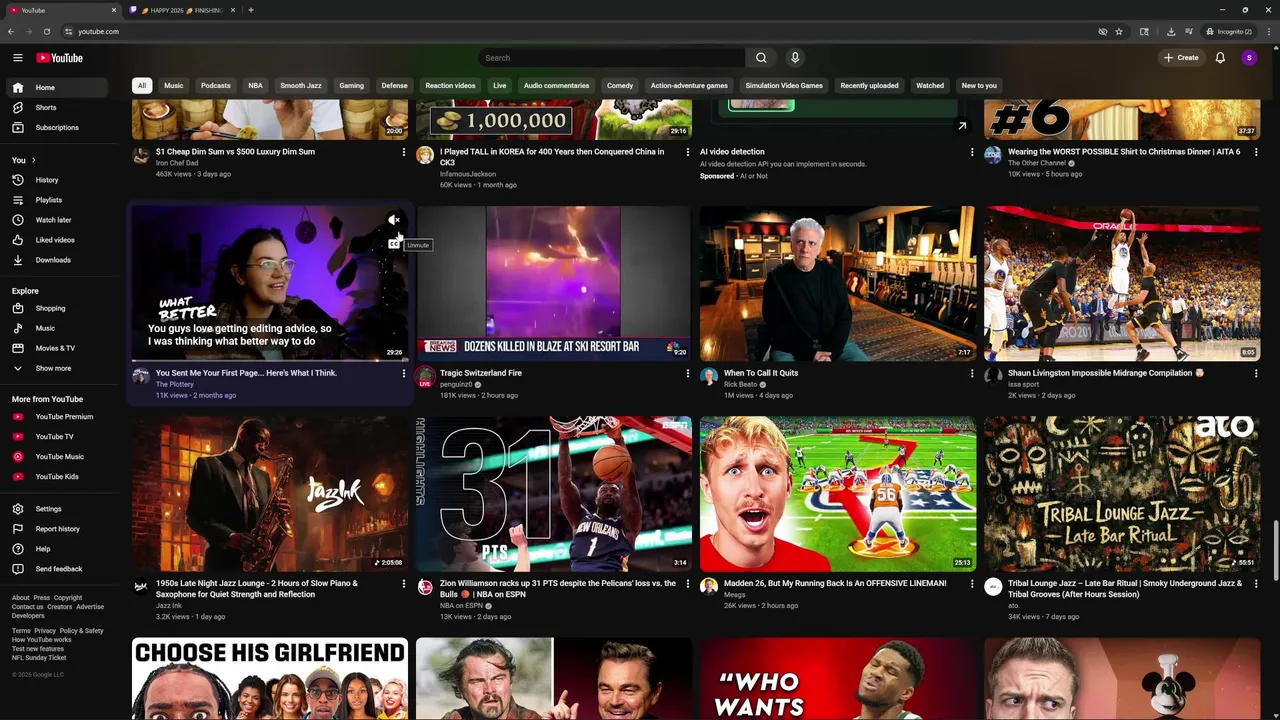Open the Iron Chef Dad channel link
The image size is (1280, 720).
pyautogui.click(x=177, y=163)
